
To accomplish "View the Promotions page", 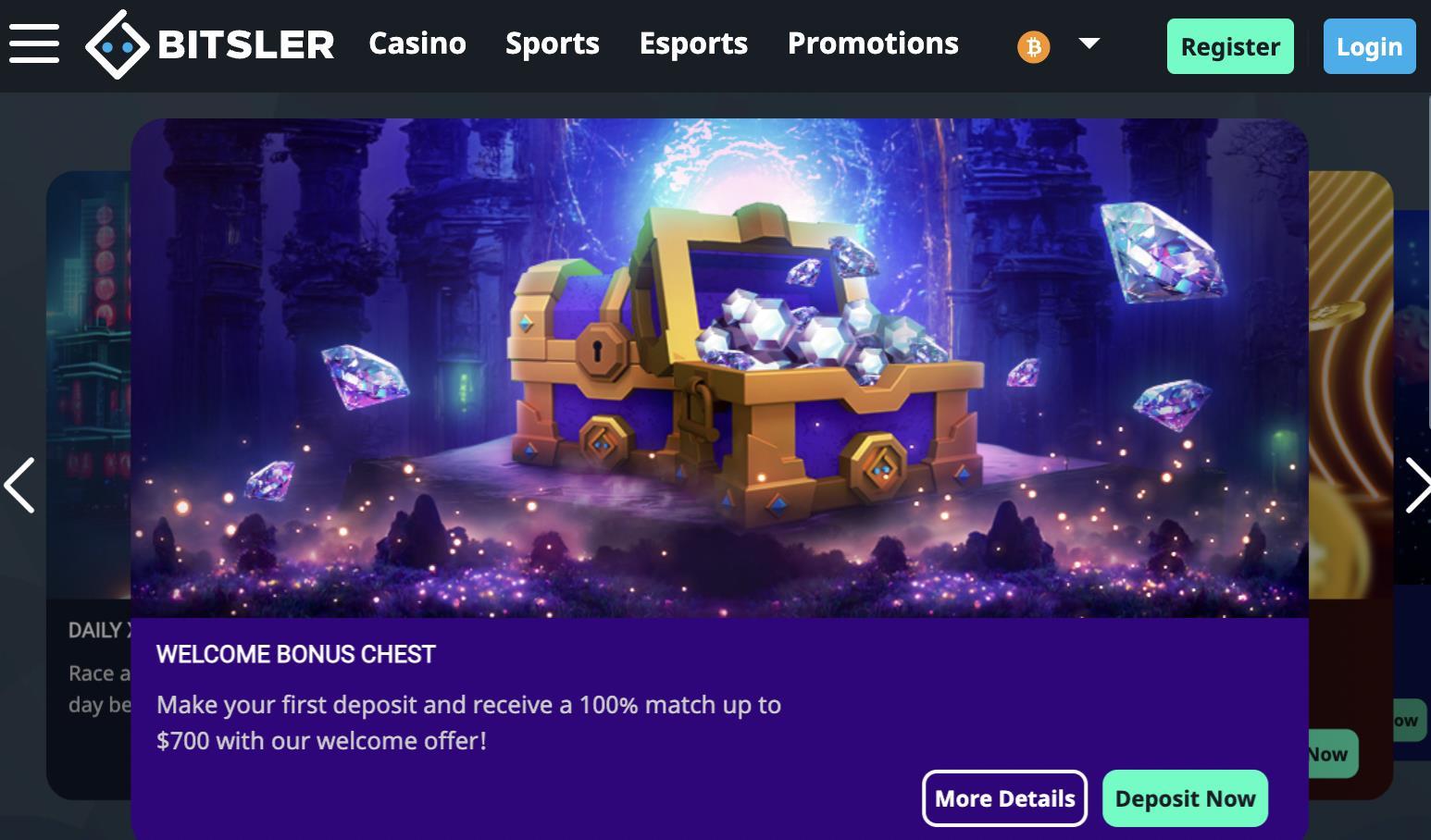I will (873, 43).
